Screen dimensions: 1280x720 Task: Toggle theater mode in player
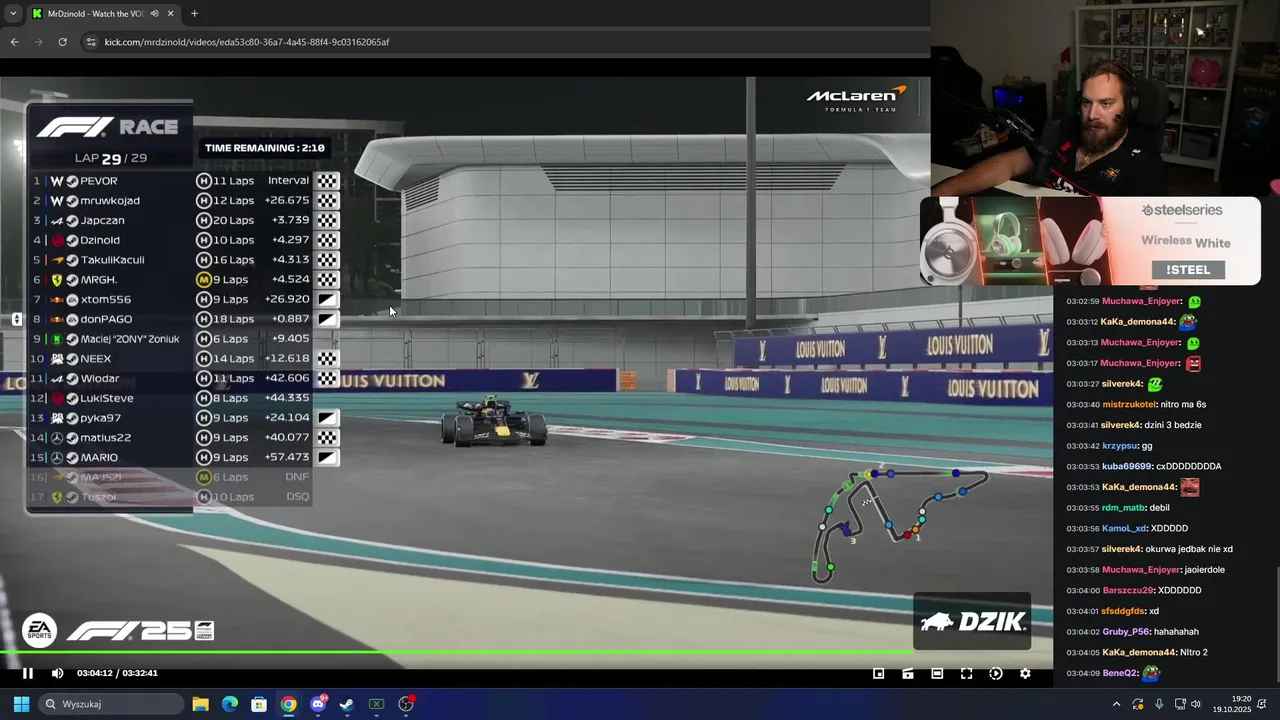click(x=937, y=673)
